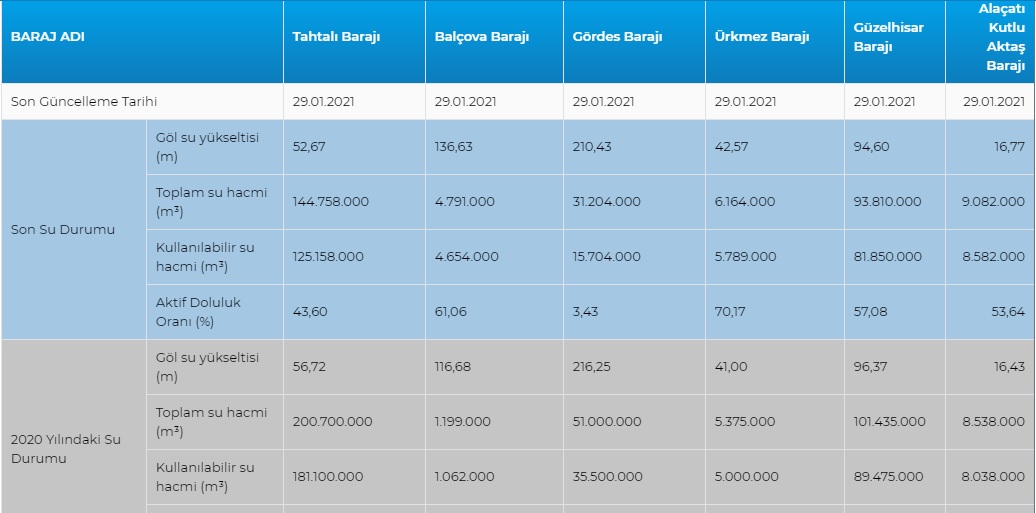
Task: Select Balçova's 4.791.000 total volume cell
Action: point(464,201)
